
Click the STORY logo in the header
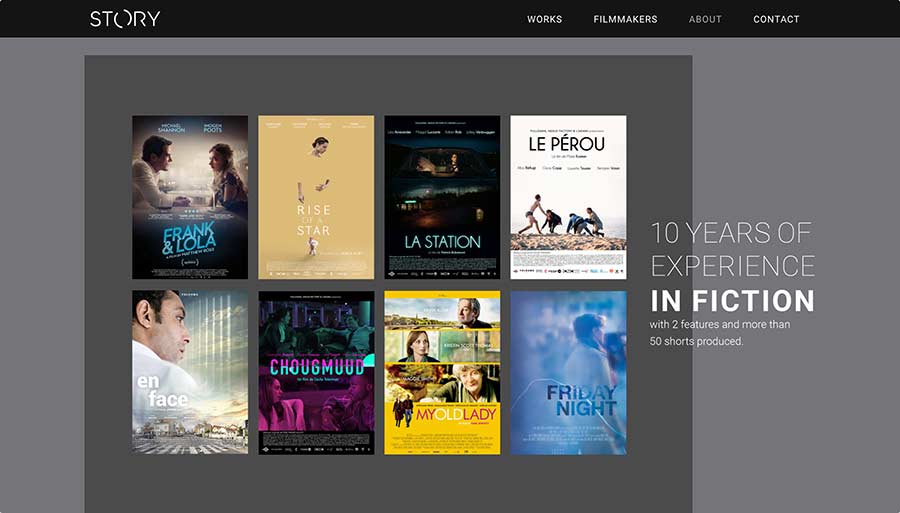pyautogui.click(x=125, y=19)
